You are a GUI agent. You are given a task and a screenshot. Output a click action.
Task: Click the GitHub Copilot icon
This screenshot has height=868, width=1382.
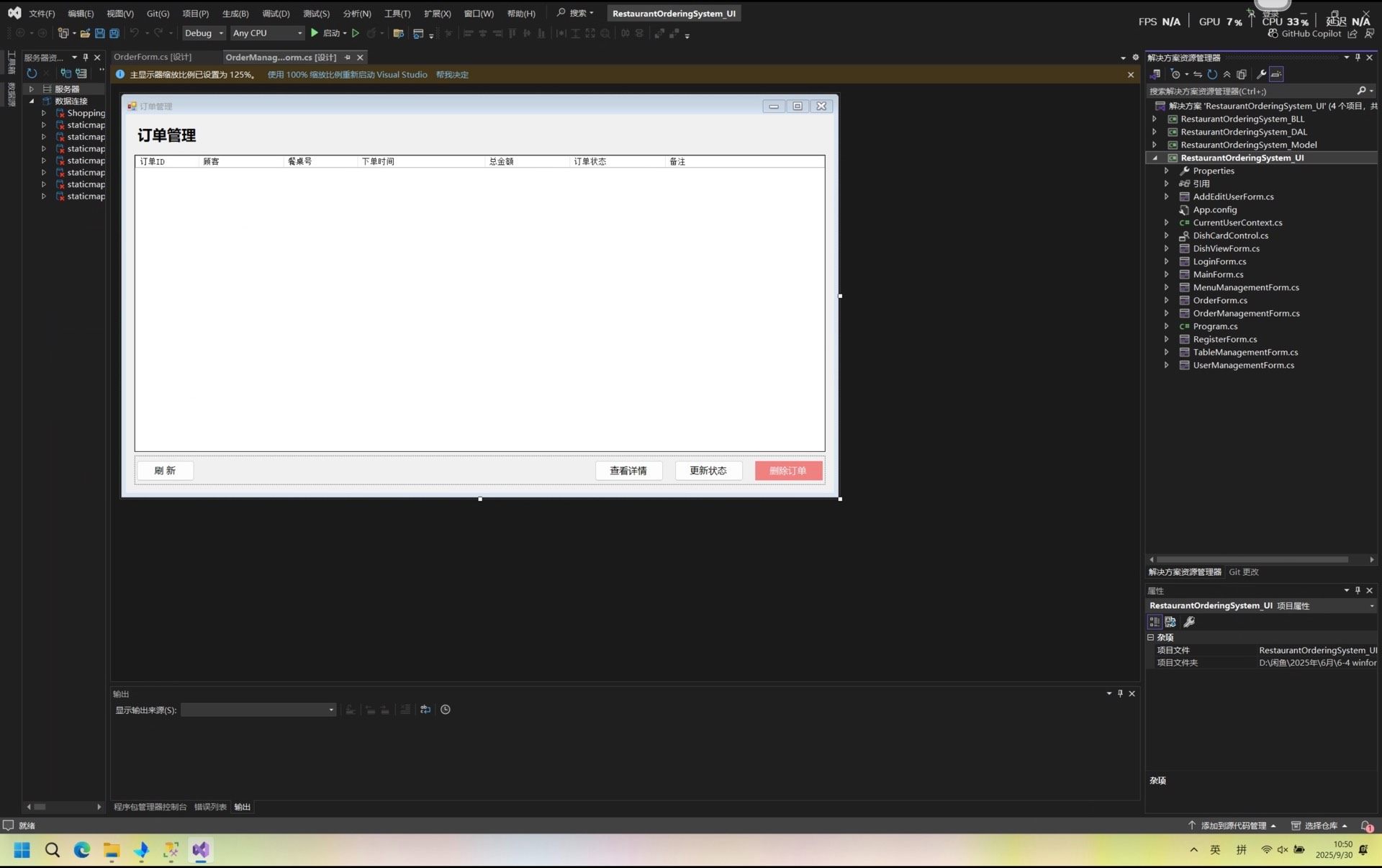click(1273, 34)
